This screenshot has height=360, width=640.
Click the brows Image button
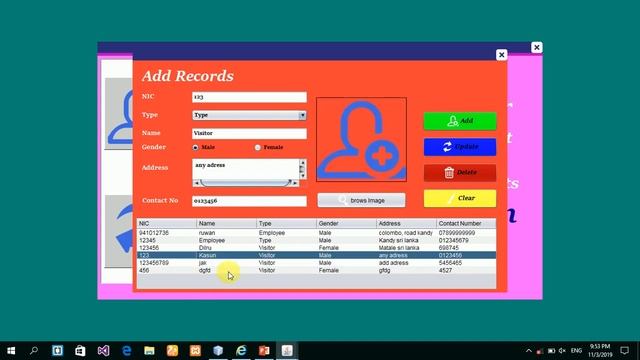tap(361, 200)
